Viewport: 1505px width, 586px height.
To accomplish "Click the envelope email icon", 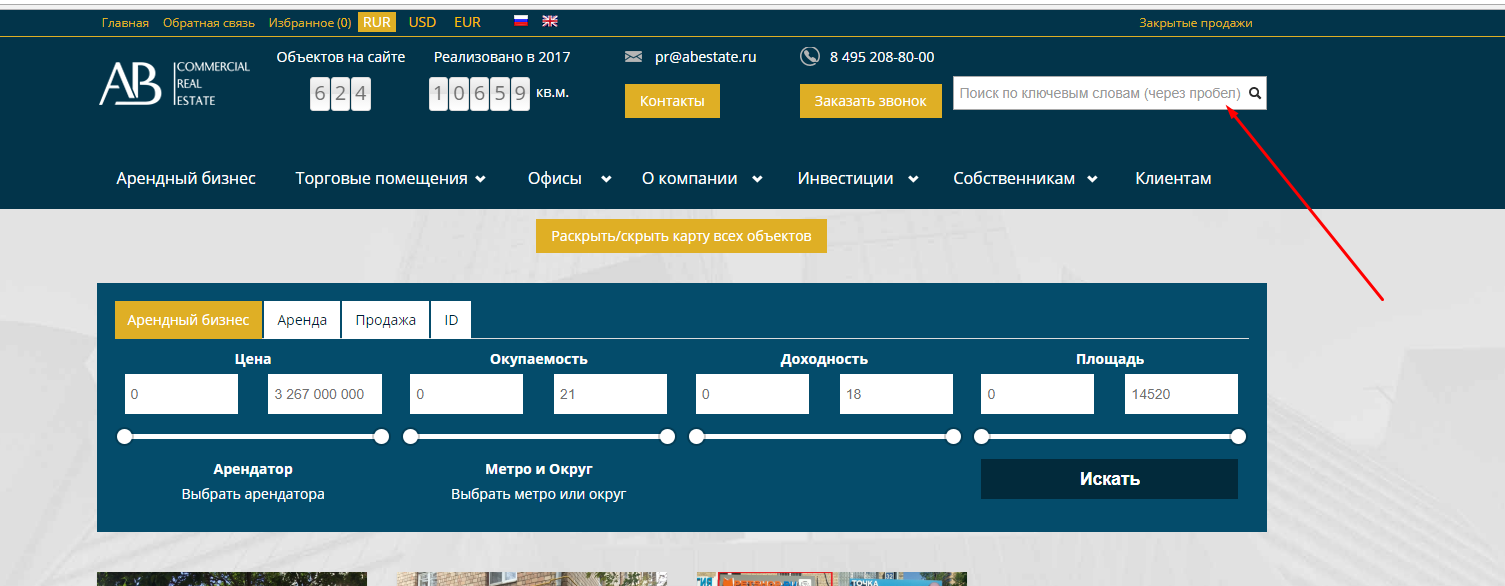I will [633, 57].
